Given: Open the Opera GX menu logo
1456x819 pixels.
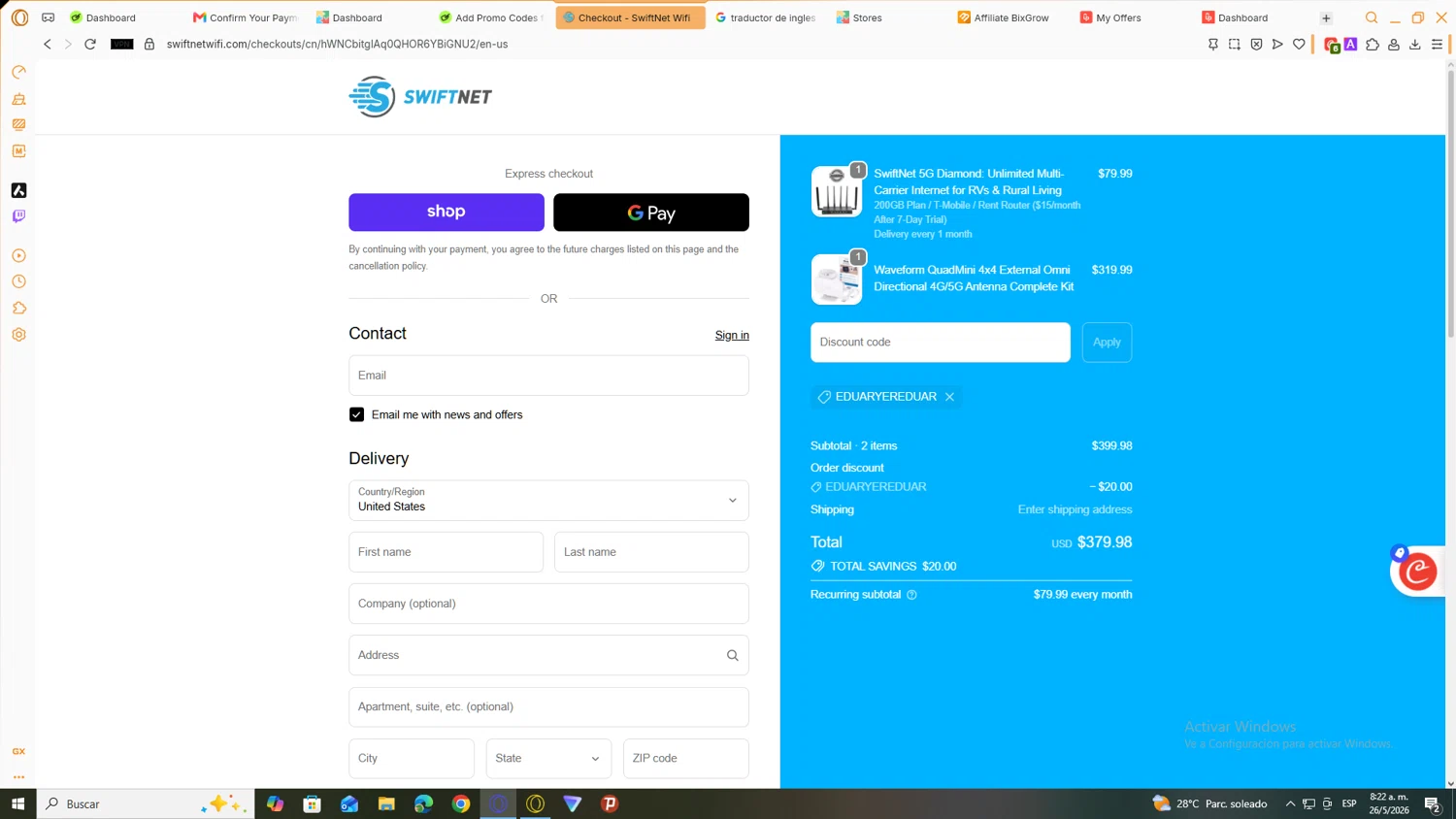Looking at the screenshot, I should [x=19, y=17].
